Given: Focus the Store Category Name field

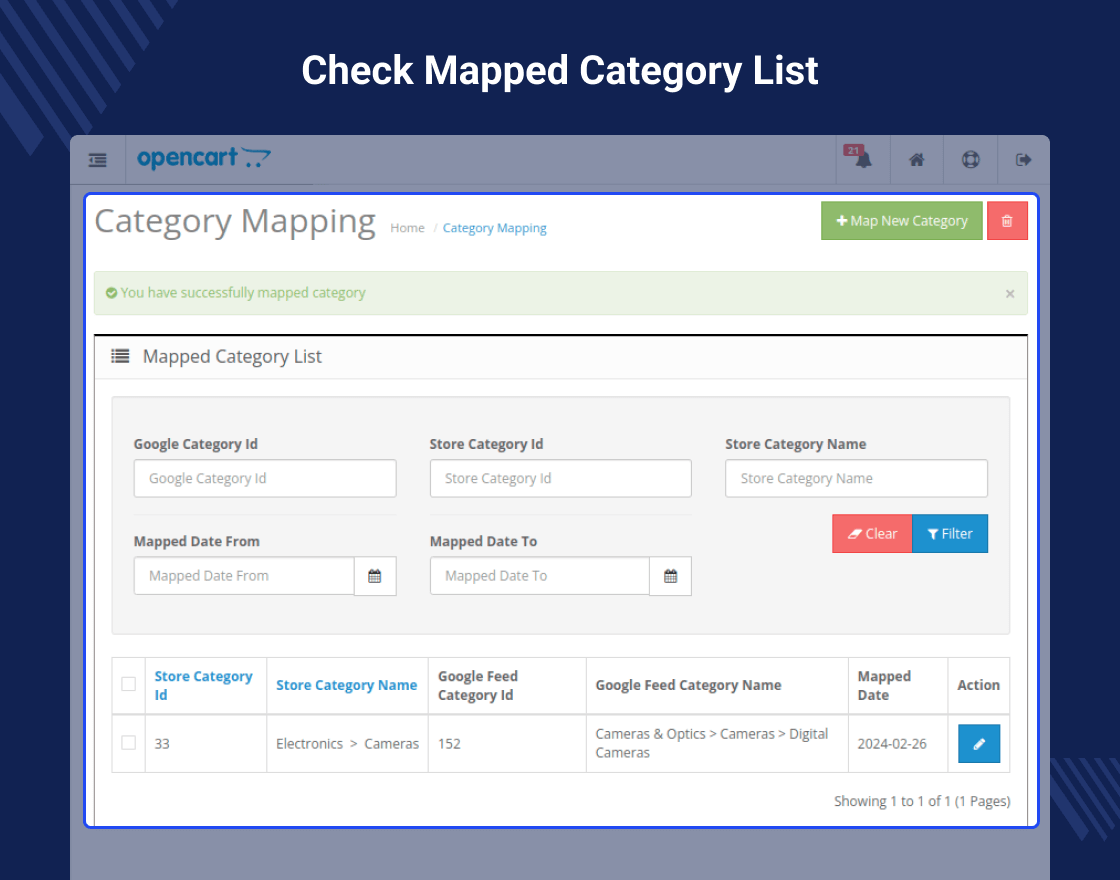Looking at the screenshot, I should 856,479.
